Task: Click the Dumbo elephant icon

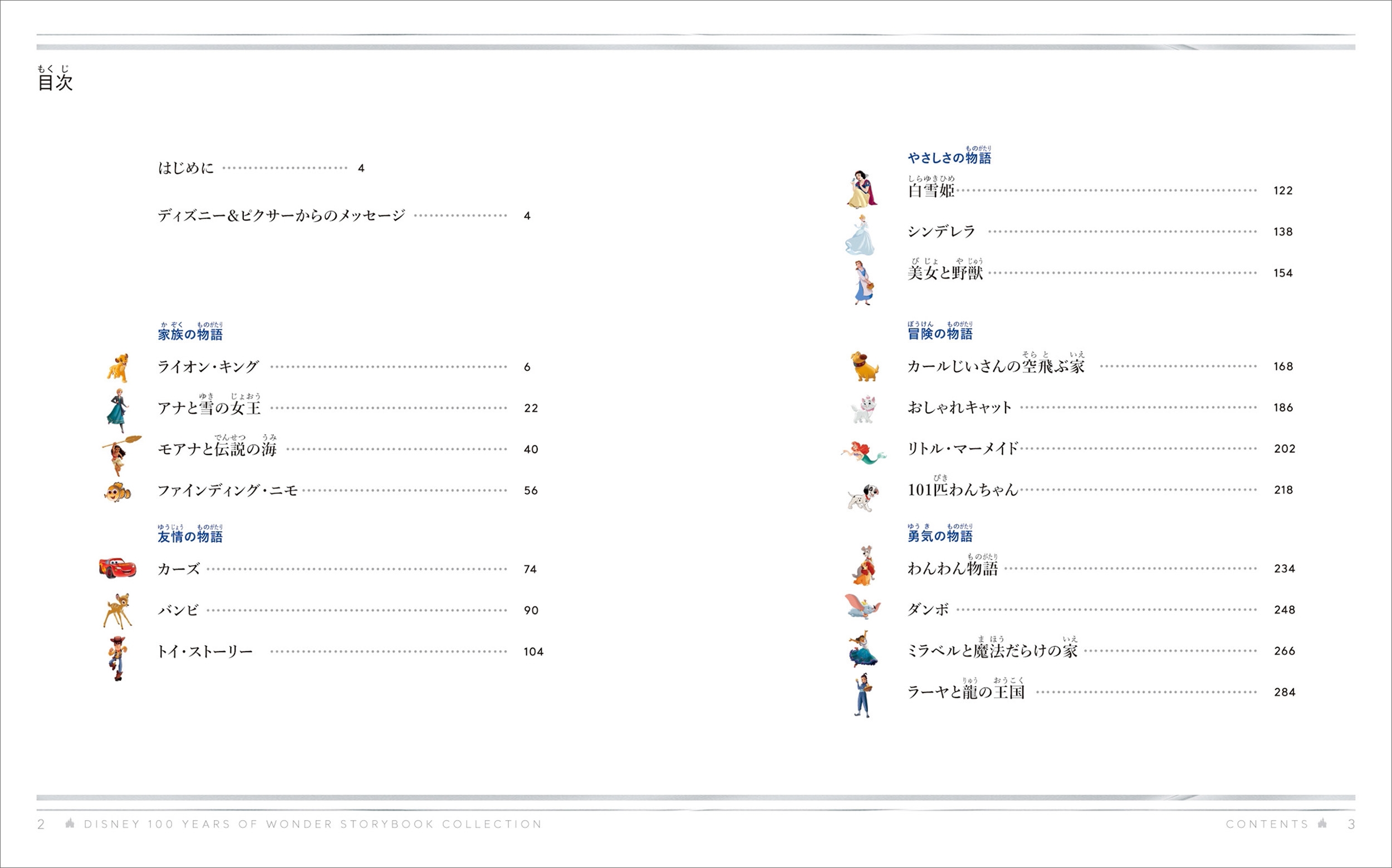Action: (862, 607)
